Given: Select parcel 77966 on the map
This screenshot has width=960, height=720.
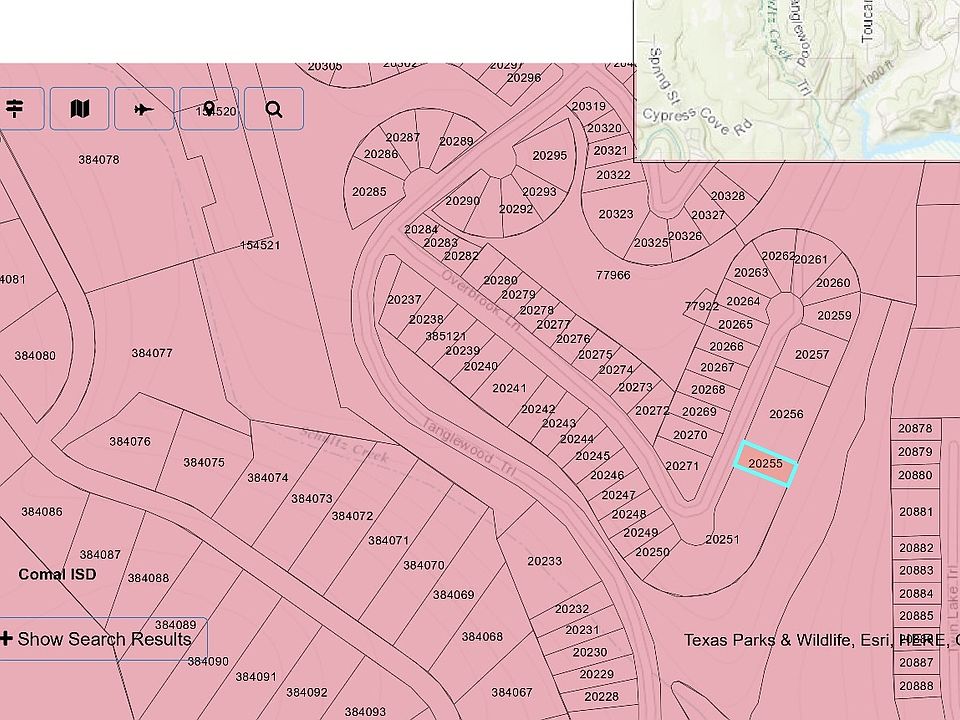Looking at the screenshot, I should [x=613, y=275].
